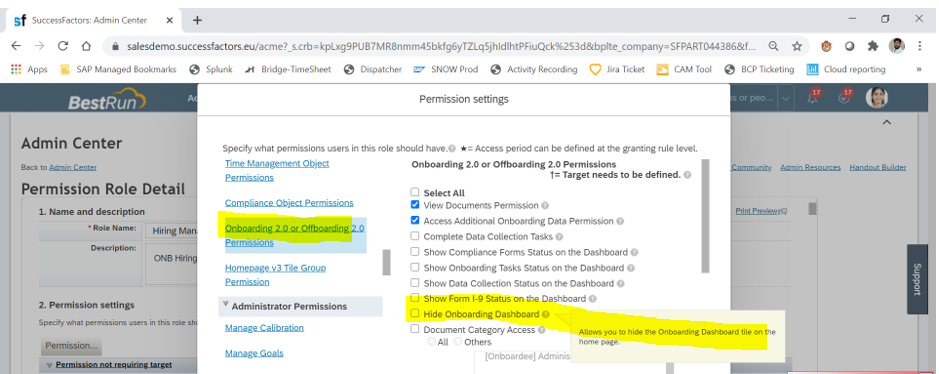Collapse Permission not requiring target section
Image resolution: width=939 pixels, height=374 pixels.
[50, 364]
